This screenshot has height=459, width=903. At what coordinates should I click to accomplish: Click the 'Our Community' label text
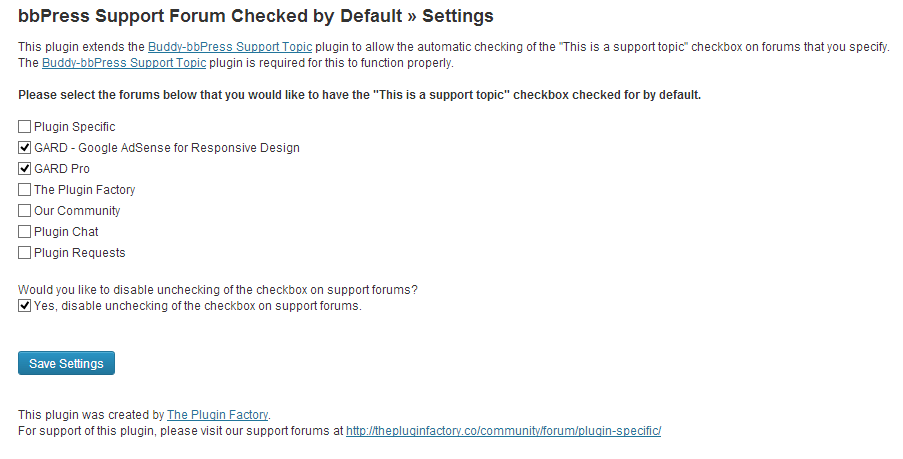[77, 211]
